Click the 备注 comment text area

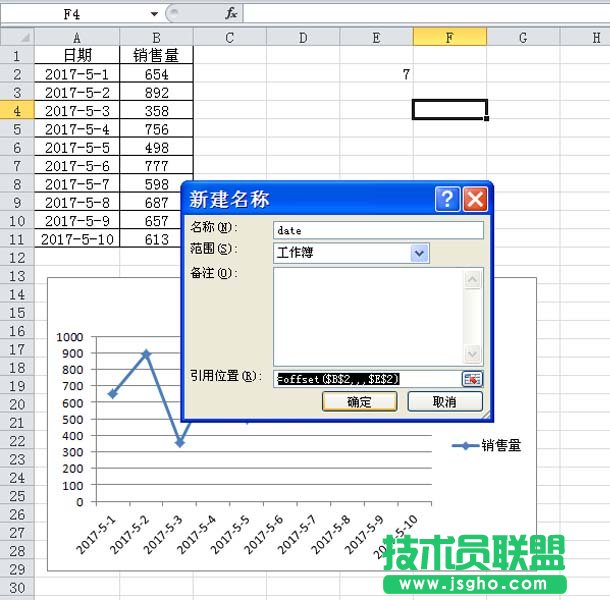pyautogui.click(x=368, y=316)
